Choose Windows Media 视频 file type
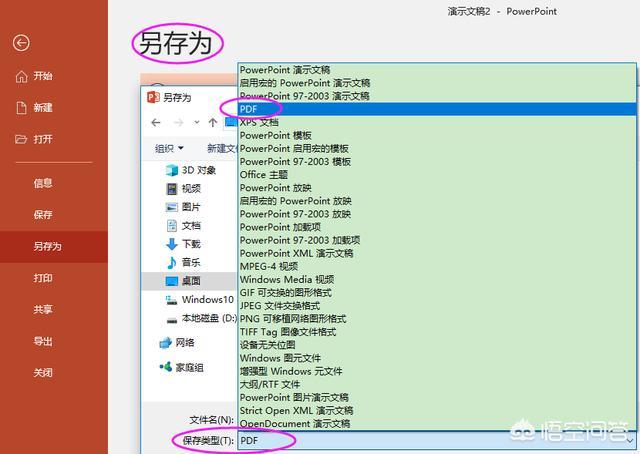The height and width of the screenshot is (454, 640). (x=437, y=279)
